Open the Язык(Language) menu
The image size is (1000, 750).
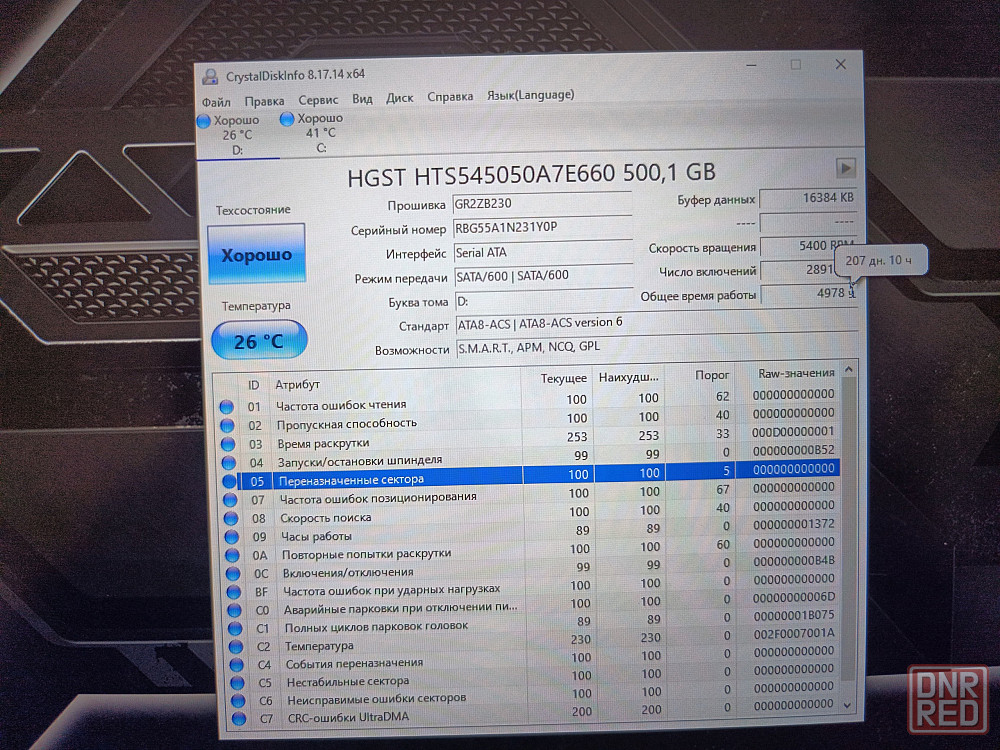[x=530, y=95]
